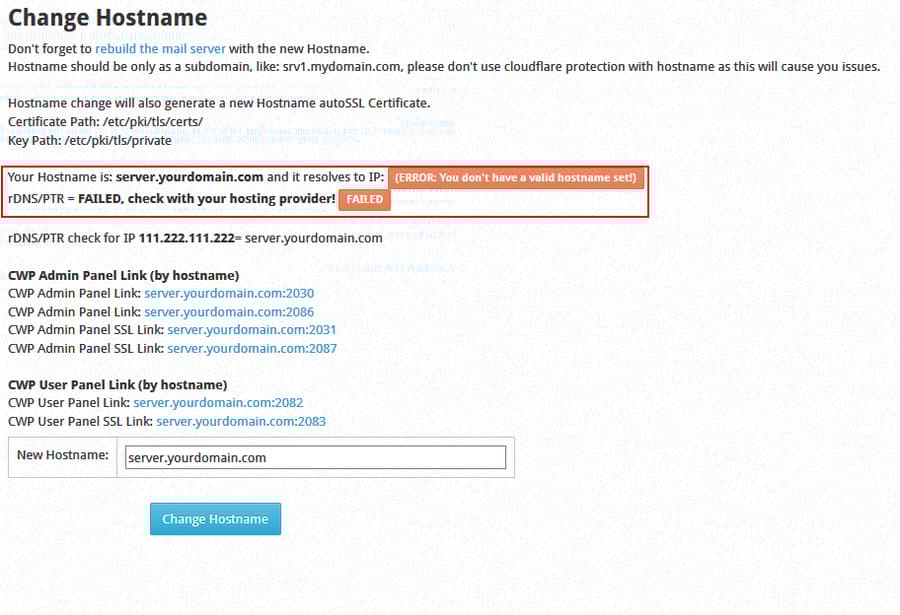Open the rebuild the mail server link

[x=160, y=47]
